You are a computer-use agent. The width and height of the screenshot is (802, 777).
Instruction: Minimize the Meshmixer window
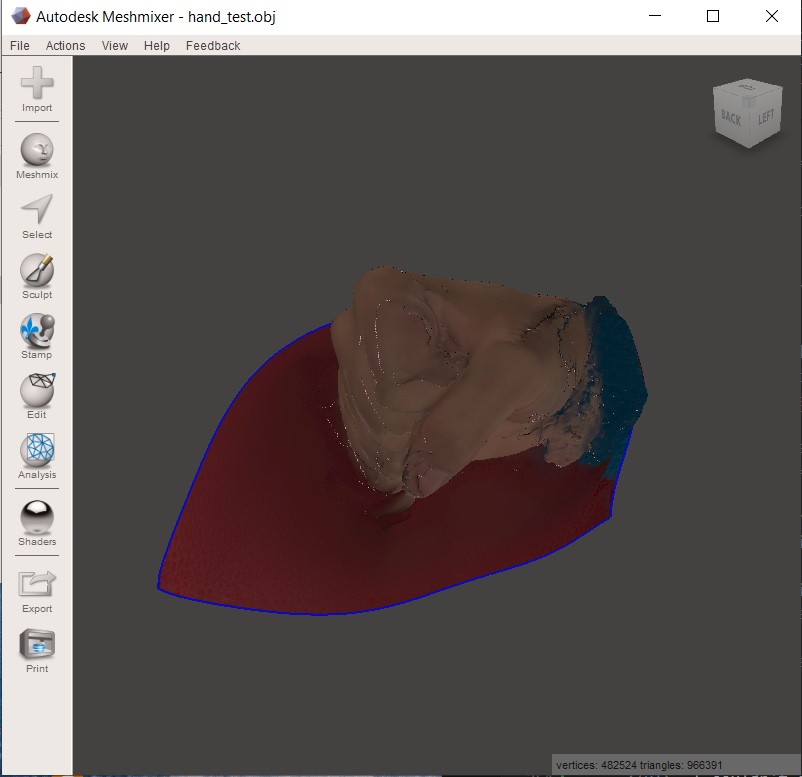[x=655, y=16]
